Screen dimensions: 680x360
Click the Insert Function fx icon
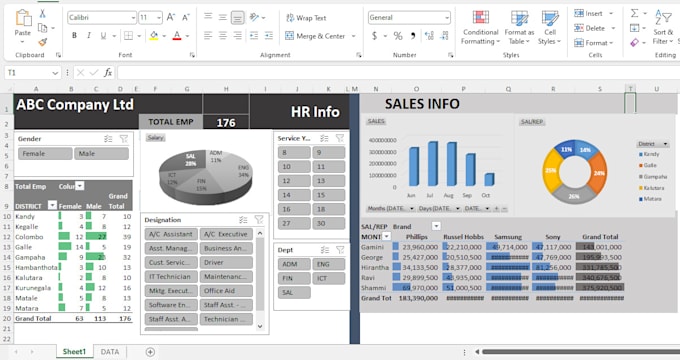(108, 72)
